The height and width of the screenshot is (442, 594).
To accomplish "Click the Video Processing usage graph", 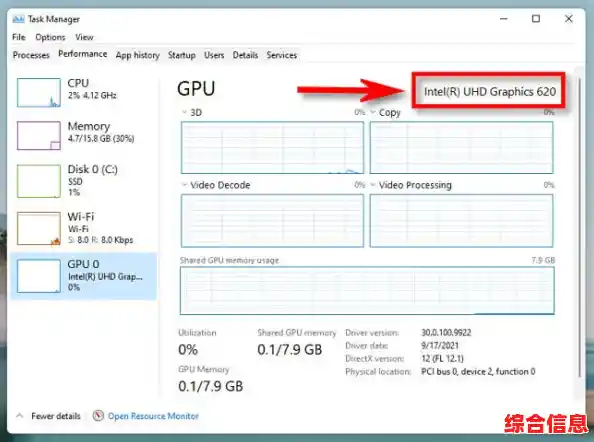I will click(x=461, y=221).
